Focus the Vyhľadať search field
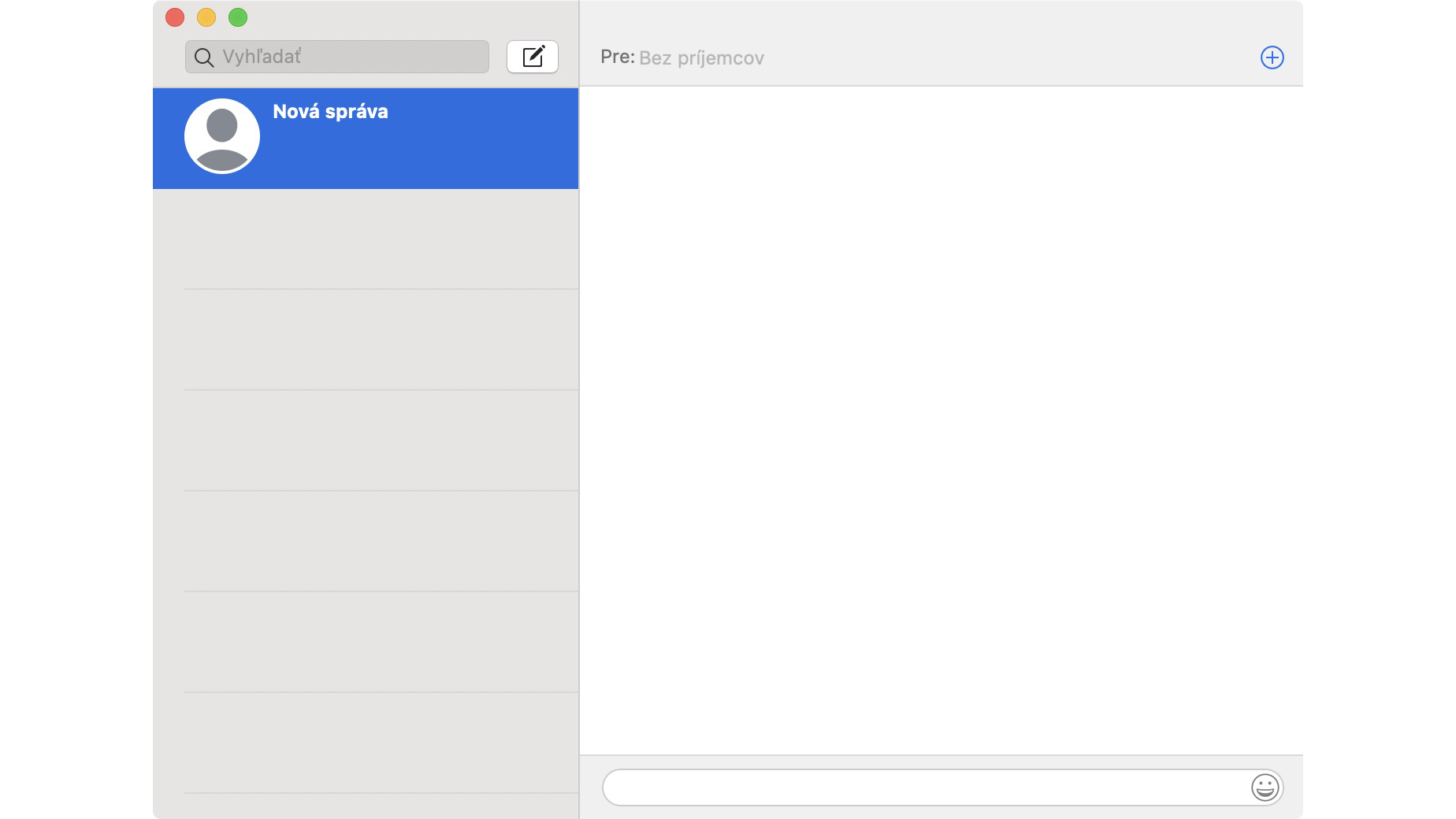This screenshot has height=819, width=1456. coord(337,57)
